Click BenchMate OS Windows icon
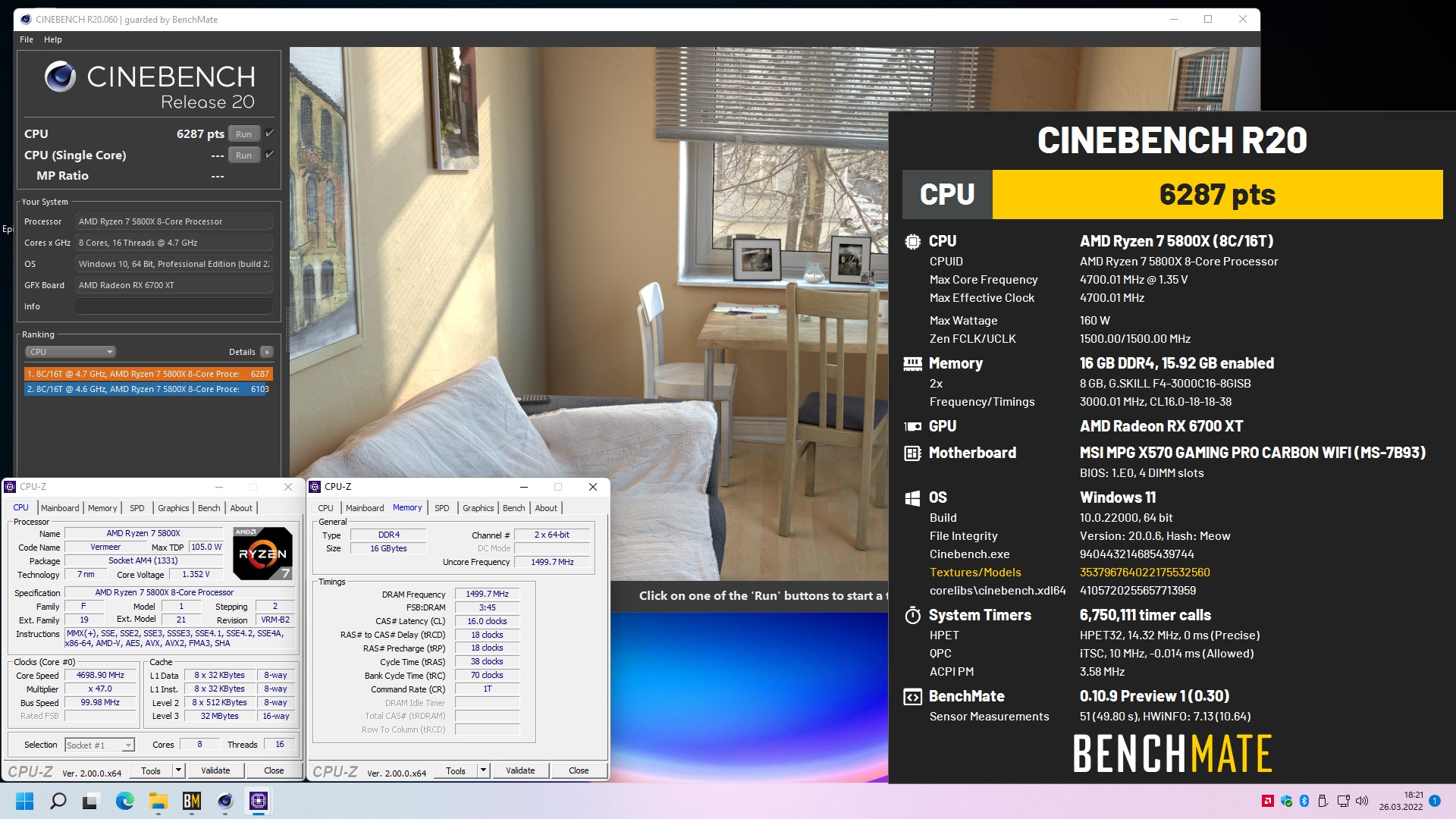This screenshot has width=1456, height=819. pos(913,498)
